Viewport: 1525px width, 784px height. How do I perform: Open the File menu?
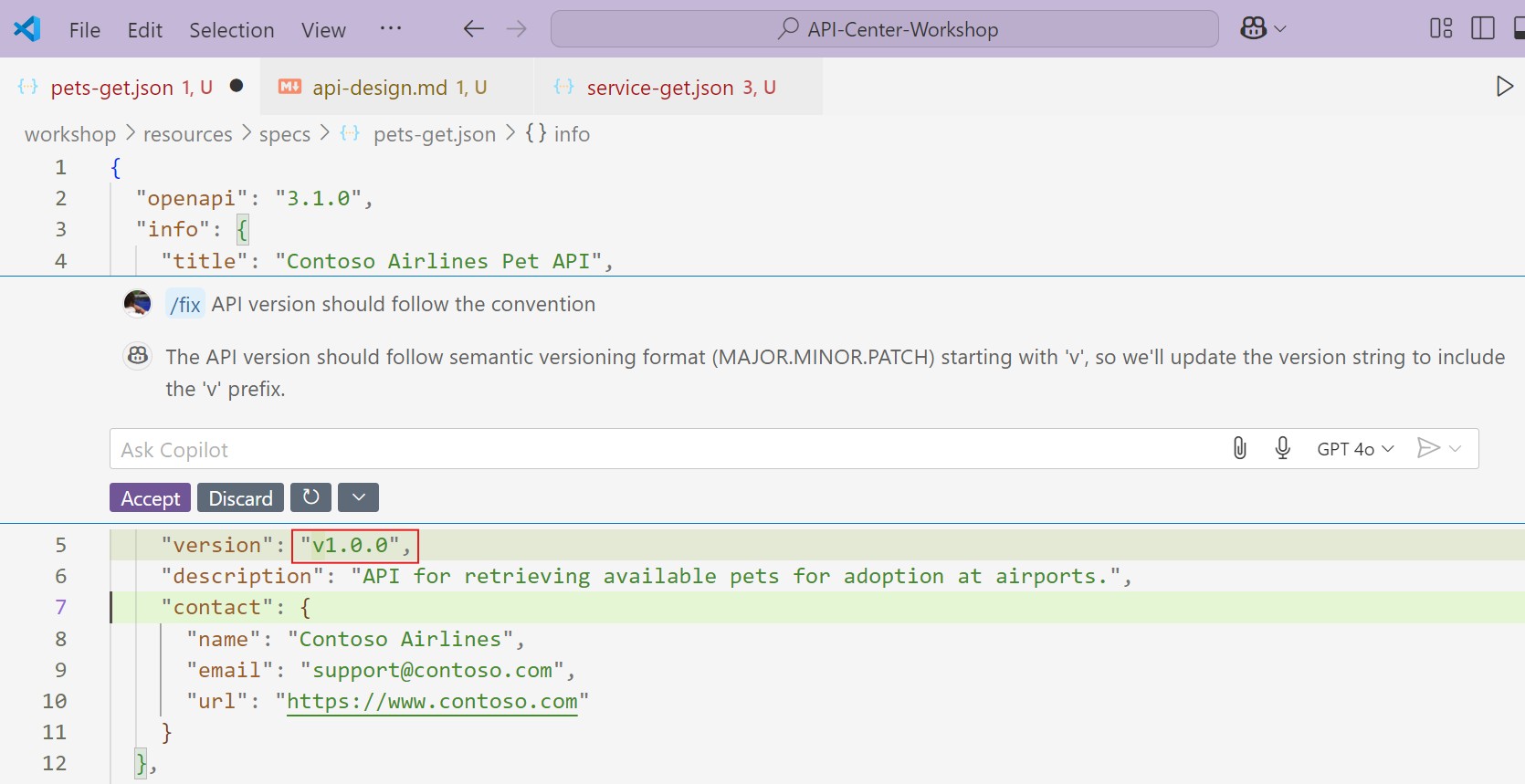tap(85, 30)
